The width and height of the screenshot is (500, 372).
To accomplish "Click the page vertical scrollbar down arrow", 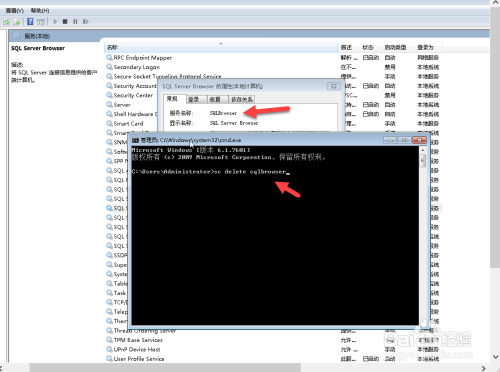I will [x=495, y=357].
